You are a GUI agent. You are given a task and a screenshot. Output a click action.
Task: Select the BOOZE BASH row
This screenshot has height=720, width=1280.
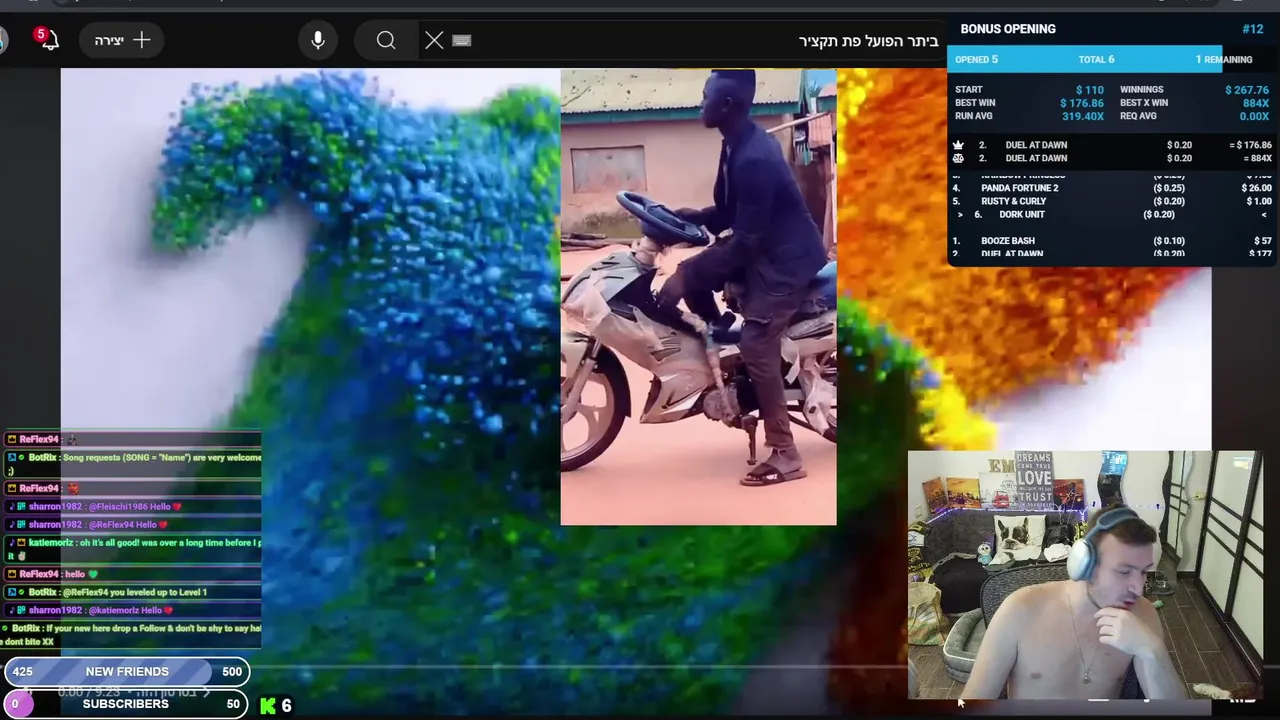coord(1111,241)
